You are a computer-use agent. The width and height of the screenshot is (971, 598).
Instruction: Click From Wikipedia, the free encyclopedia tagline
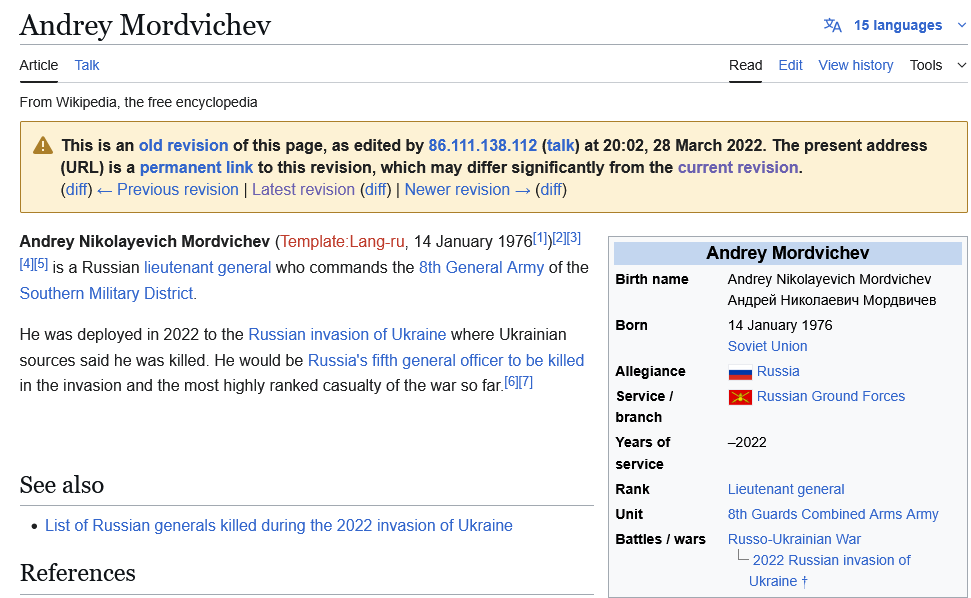coord(138,102)
